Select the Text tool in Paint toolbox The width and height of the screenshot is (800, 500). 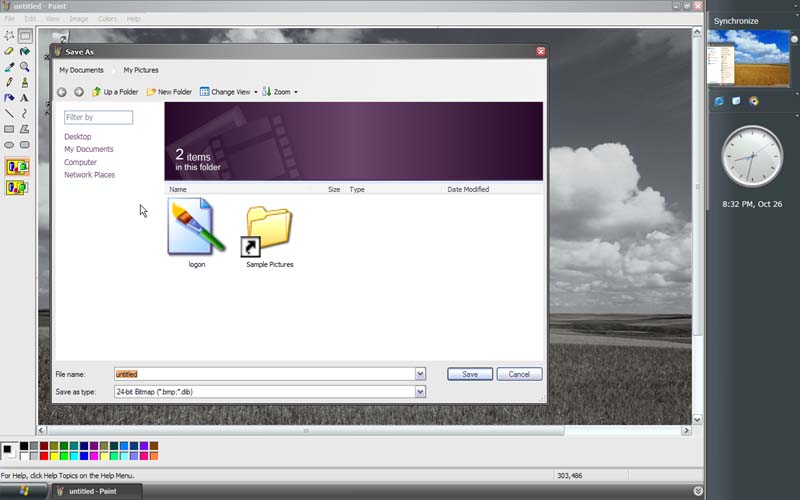(x=25, y=98)
